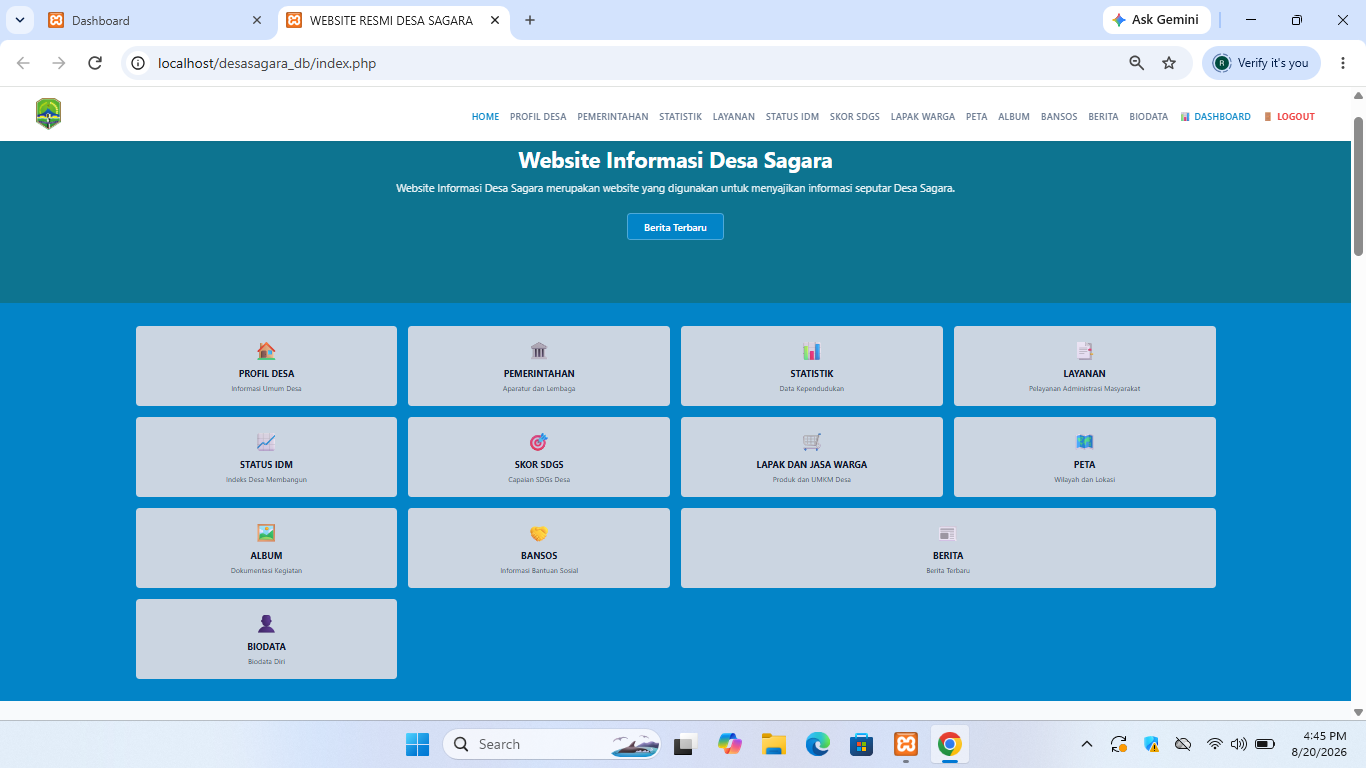Switch to the Dashboard browser tab
Screen dimensions: 1366x768
tap(155, 20)
